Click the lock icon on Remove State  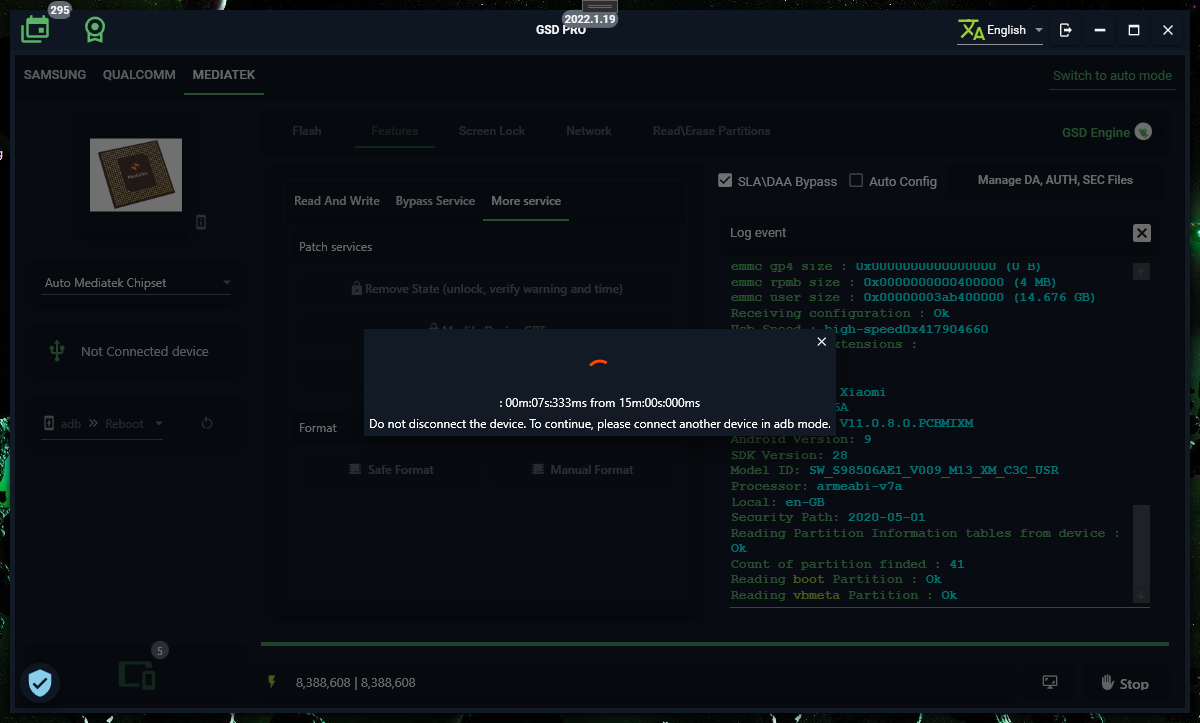(357, 288)
